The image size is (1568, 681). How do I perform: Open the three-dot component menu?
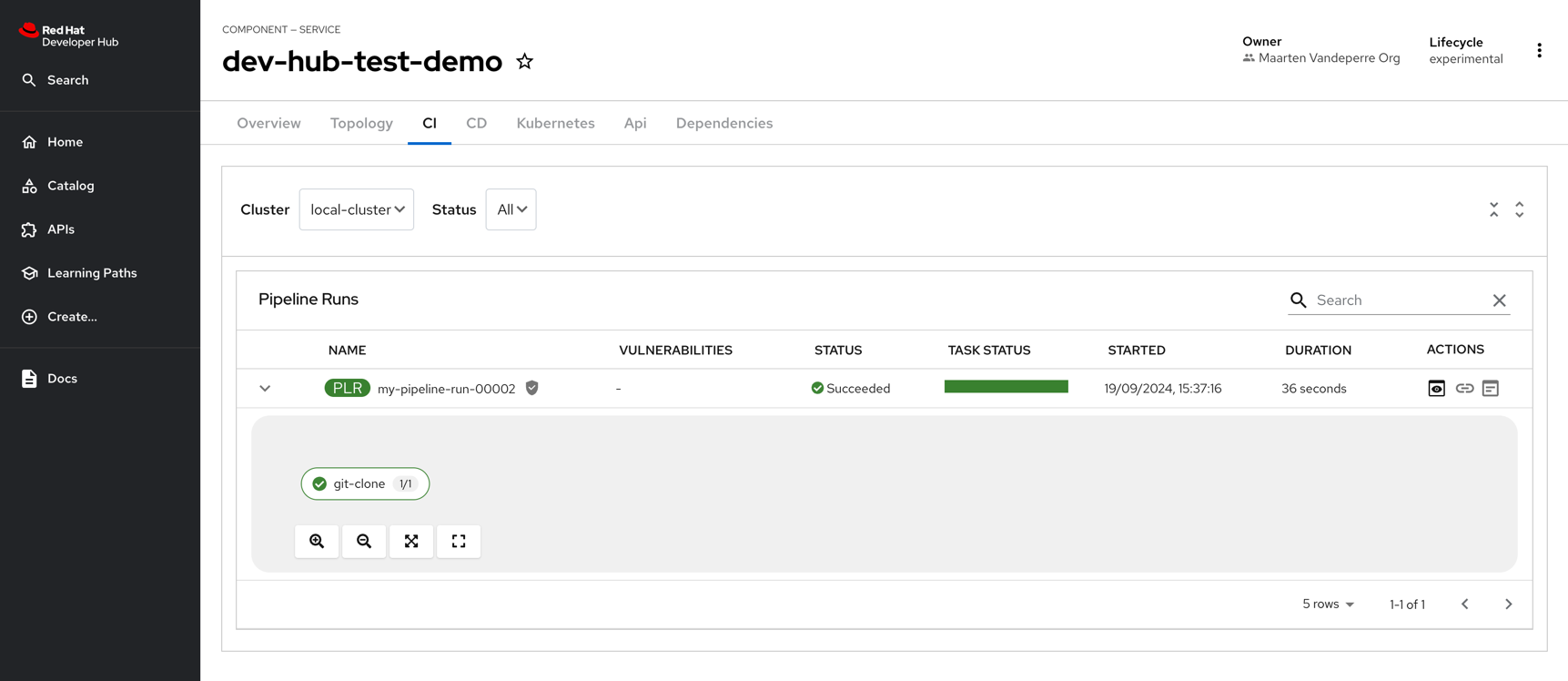coord(1539,51)
